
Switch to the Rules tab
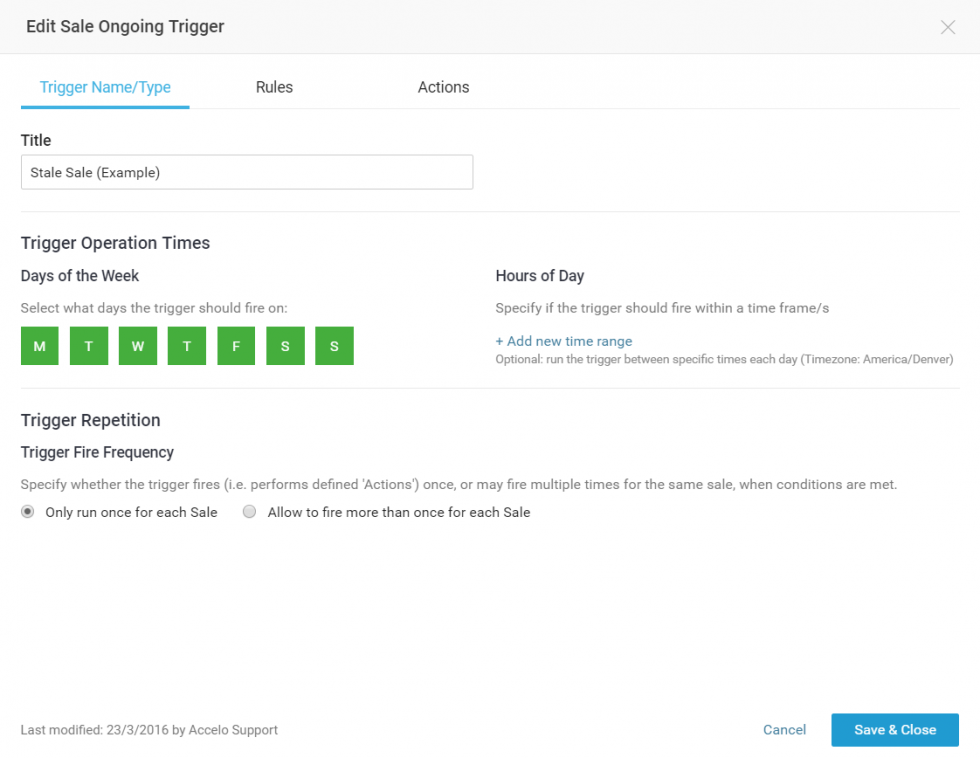[x=274, y=87]
